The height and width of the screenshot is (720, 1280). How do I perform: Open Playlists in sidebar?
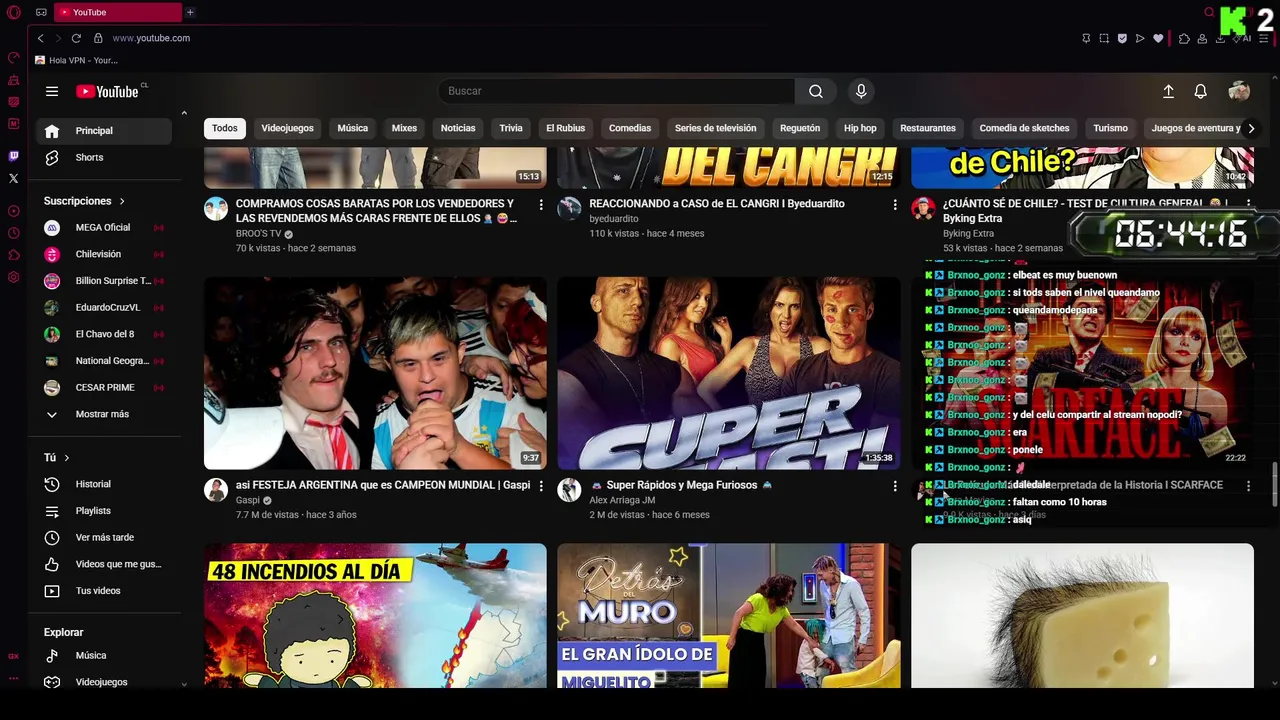click(x=104, y=511)
